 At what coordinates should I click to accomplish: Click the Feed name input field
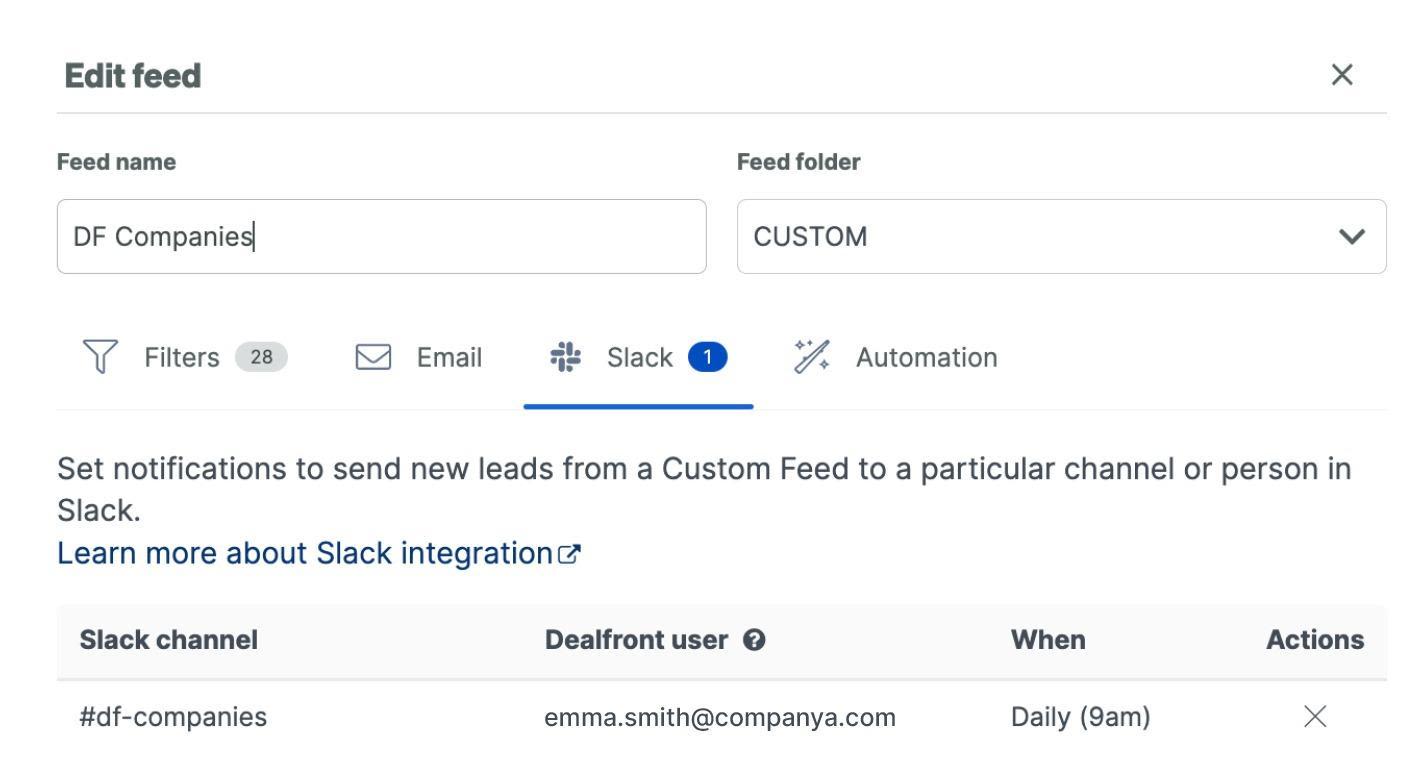click(380, 237)
